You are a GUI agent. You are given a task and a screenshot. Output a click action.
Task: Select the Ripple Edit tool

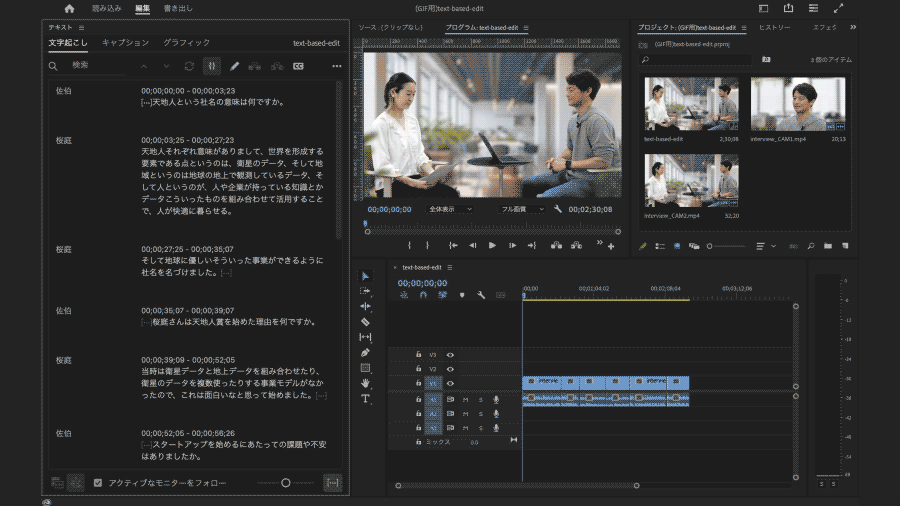click(x=365, y=306)
